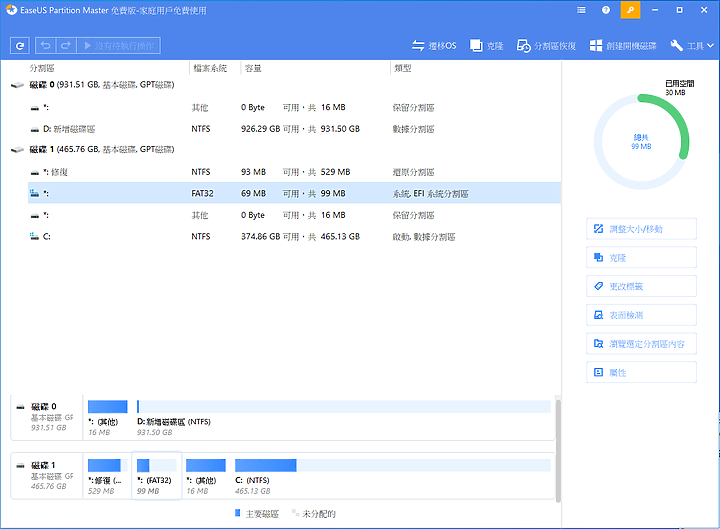Viewport: 720px width, 529px height.
Task: Click the Clone (克隆) button in side panel
Action: 641,258
